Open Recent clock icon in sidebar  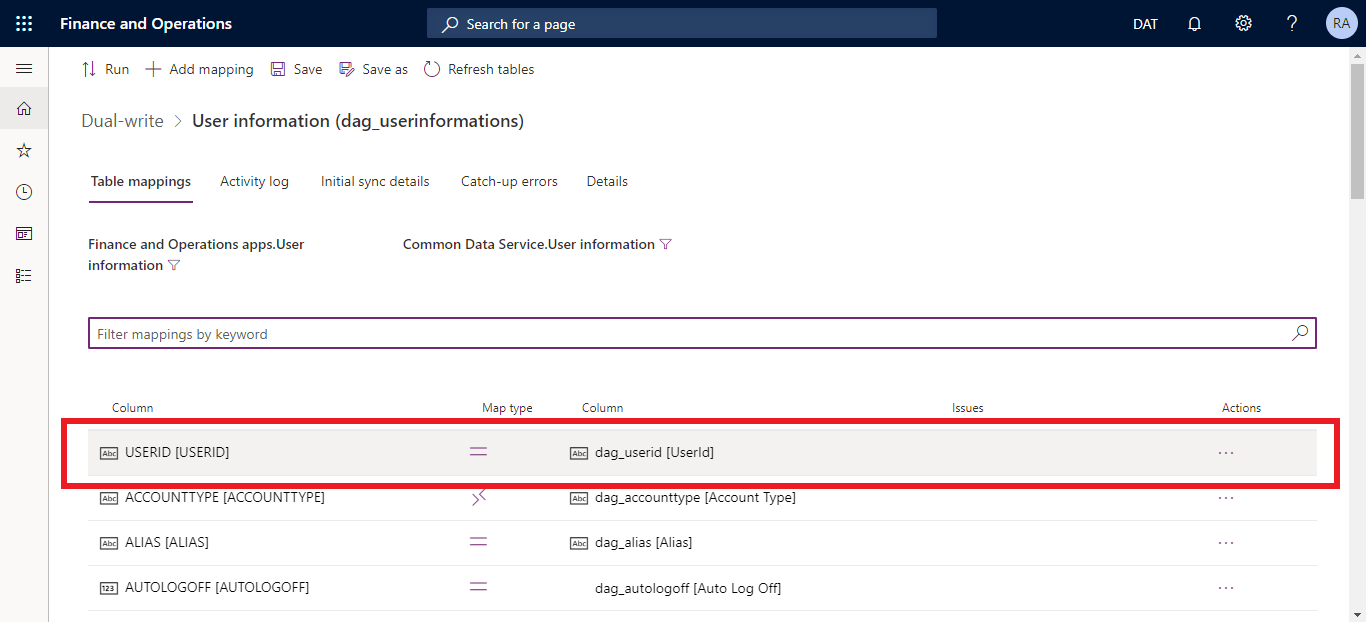24,192
